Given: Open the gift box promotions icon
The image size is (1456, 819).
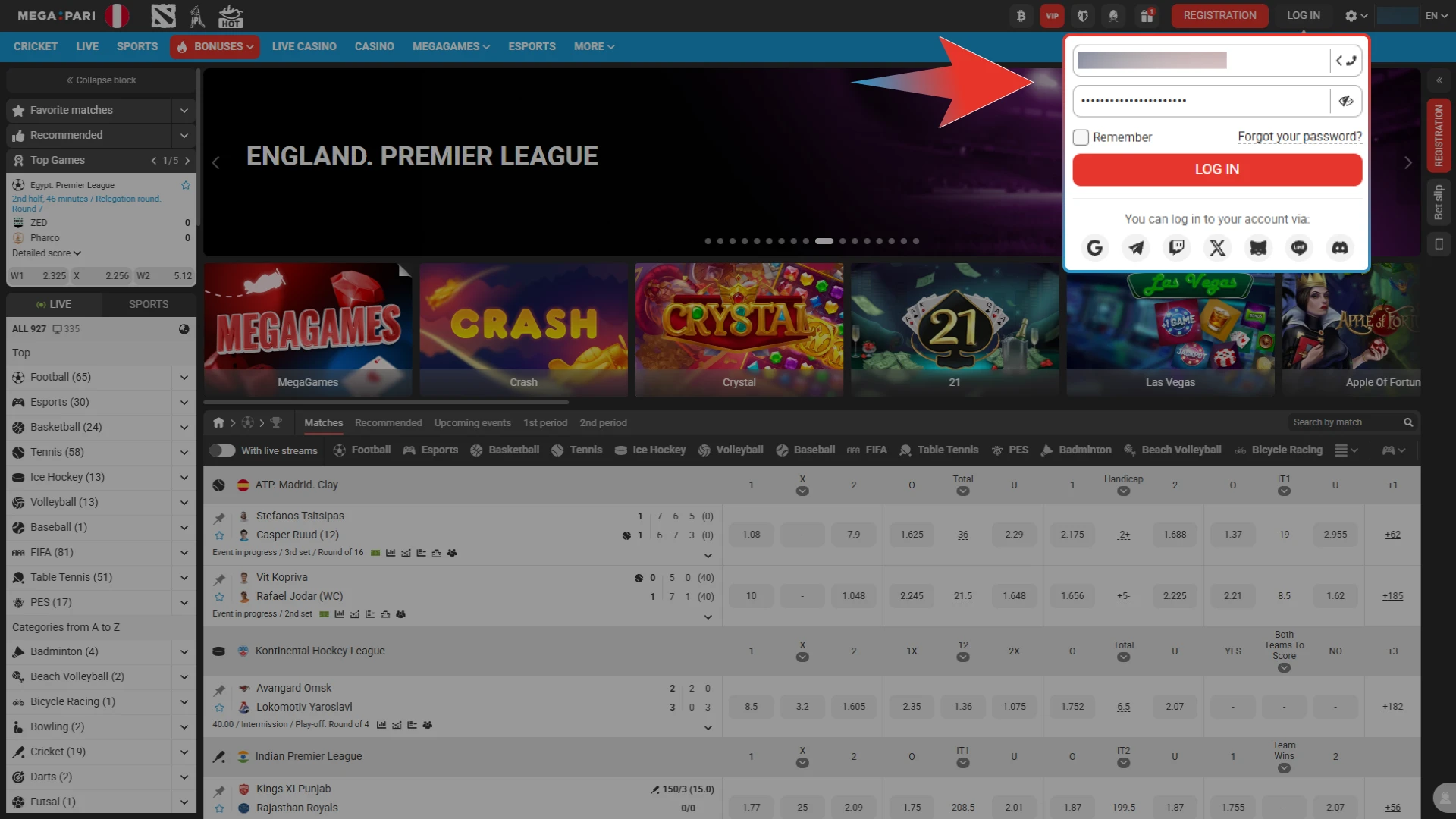Looking at the screenshot, I should pyautogui.click(x=1147, y=15).
